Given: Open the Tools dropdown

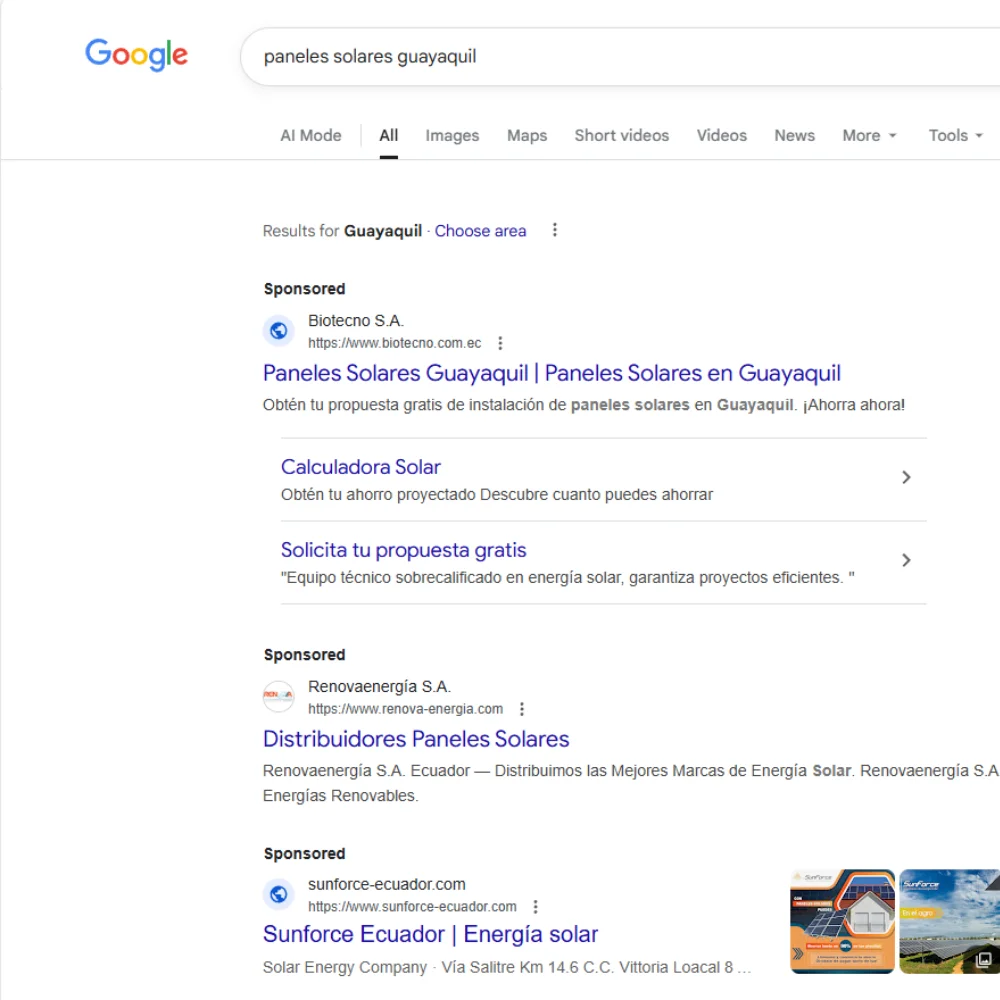Looking at the screenshot, I should tap(955, 136).
